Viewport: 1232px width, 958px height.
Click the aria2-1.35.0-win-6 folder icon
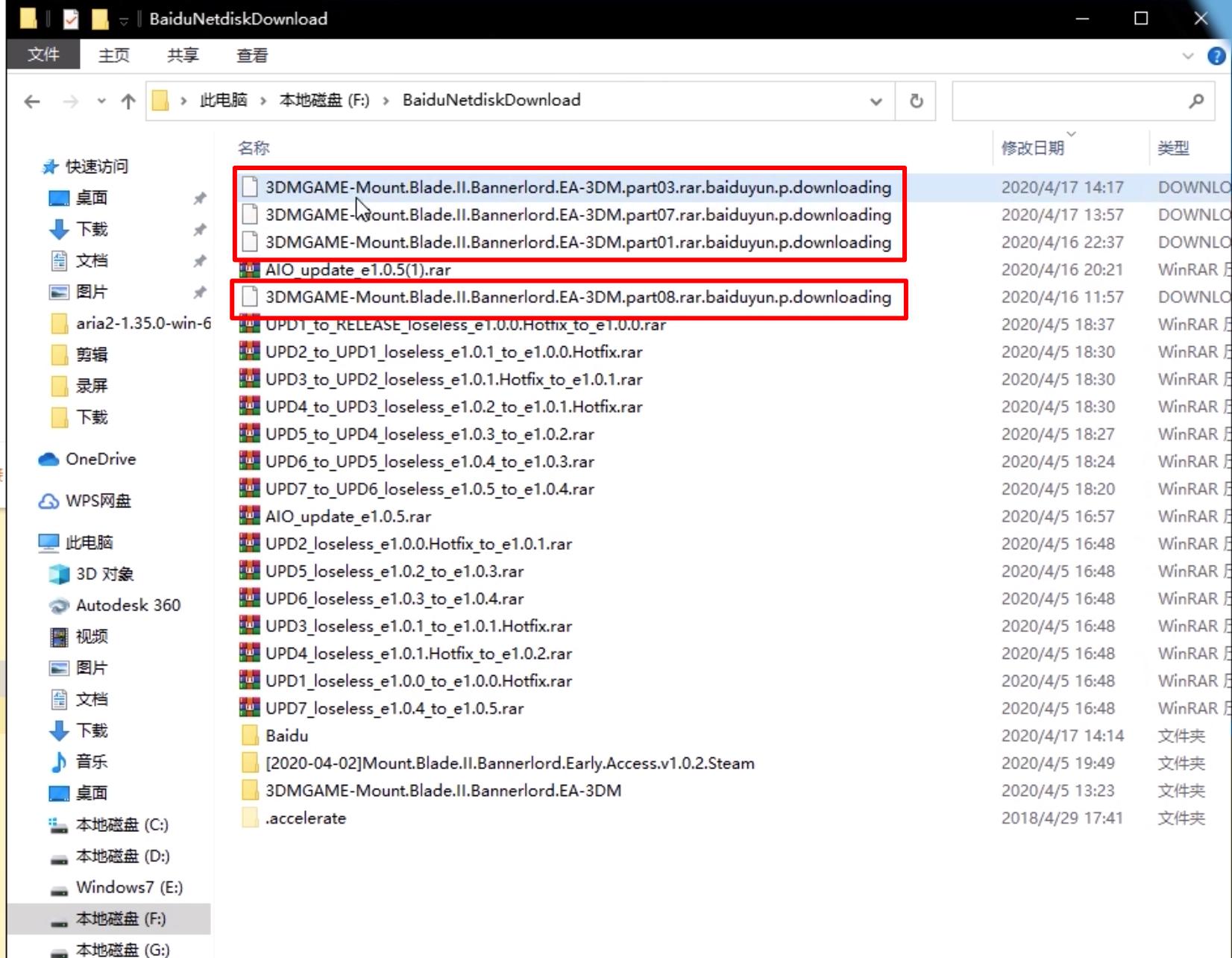[59, 323]
